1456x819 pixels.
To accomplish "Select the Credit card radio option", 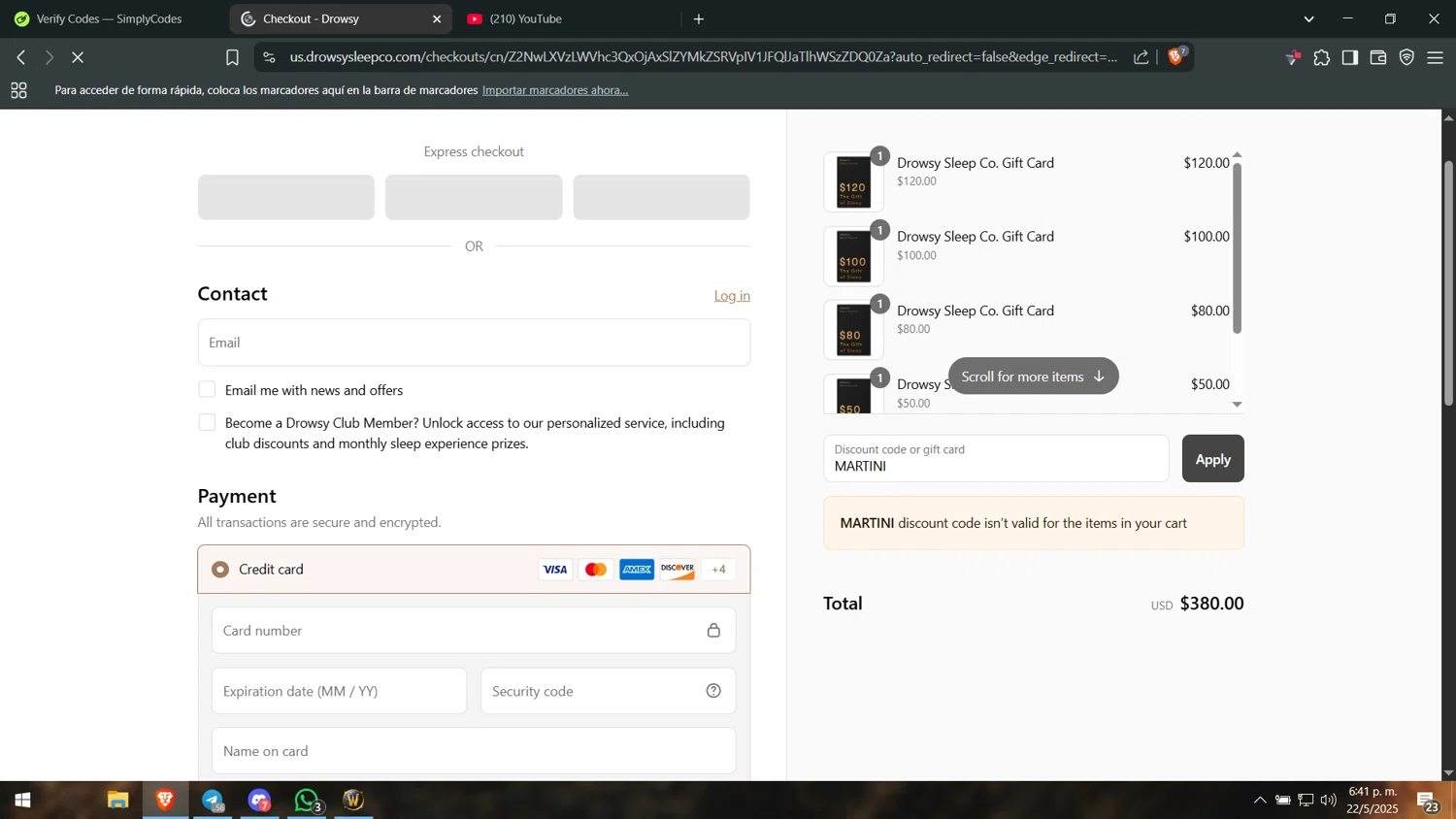I will coord(220,570).
